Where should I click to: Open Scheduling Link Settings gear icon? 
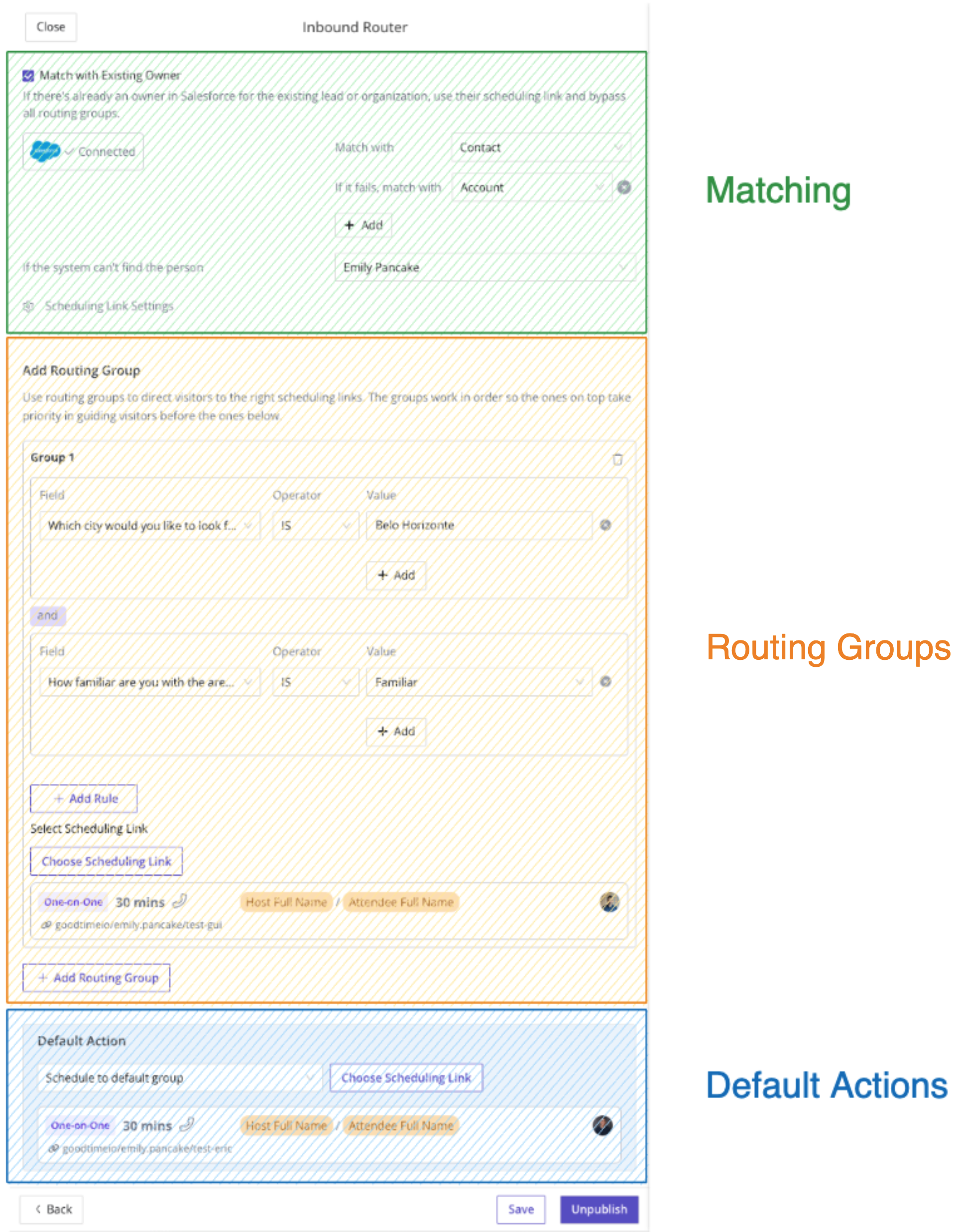(28, 306)
